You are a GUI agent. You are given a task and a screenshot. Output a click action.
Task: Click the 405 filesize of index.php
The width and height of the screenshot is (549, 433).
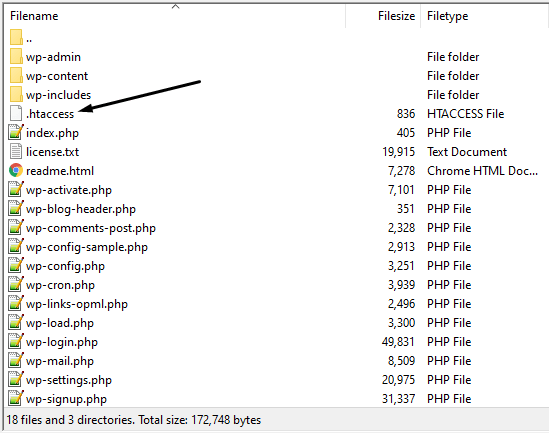(406, 133)
